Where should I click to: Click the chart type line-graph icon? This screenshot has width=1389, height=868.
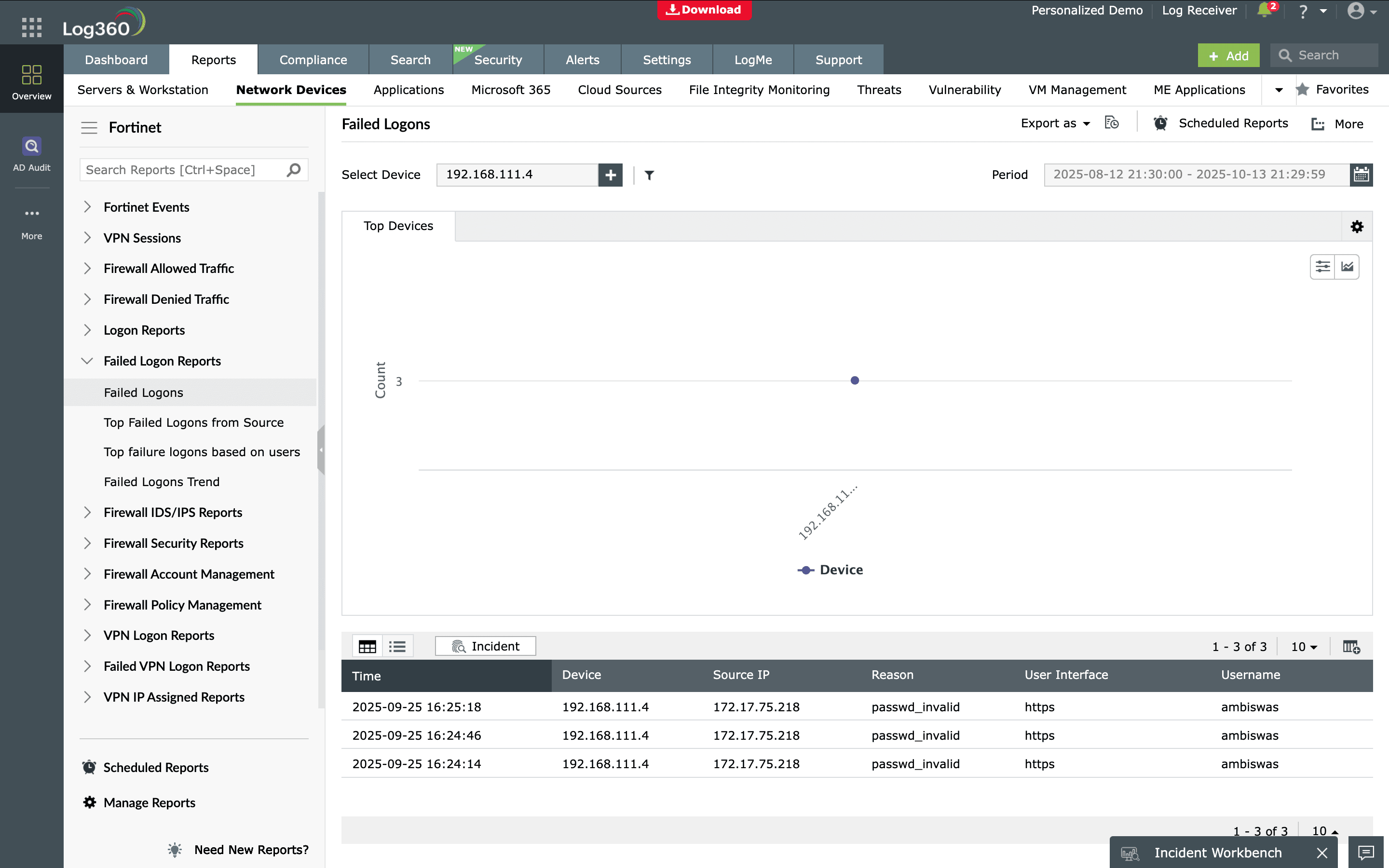(x=1347, y=267)
